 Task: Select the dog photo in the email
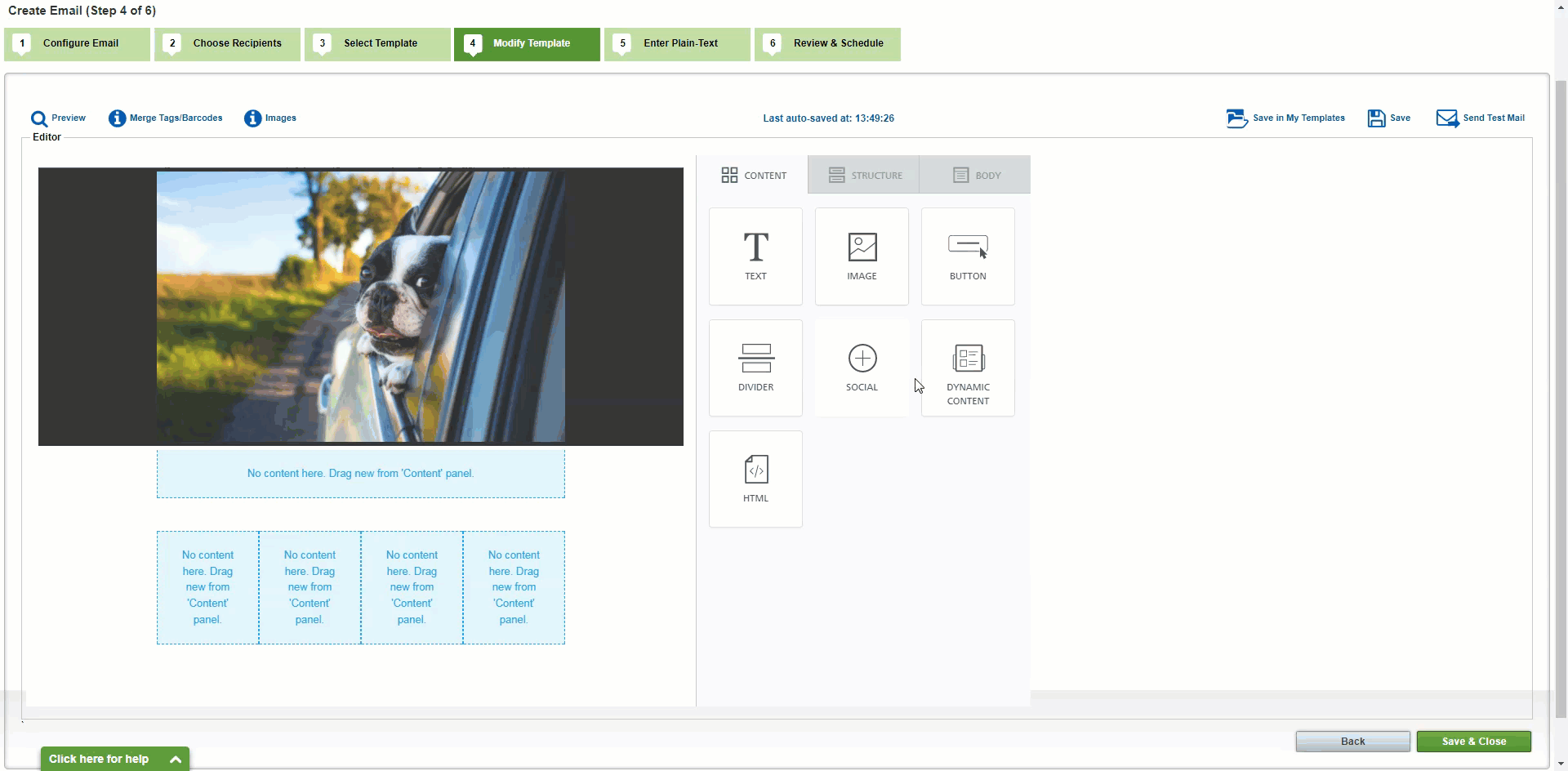(361, 306)
